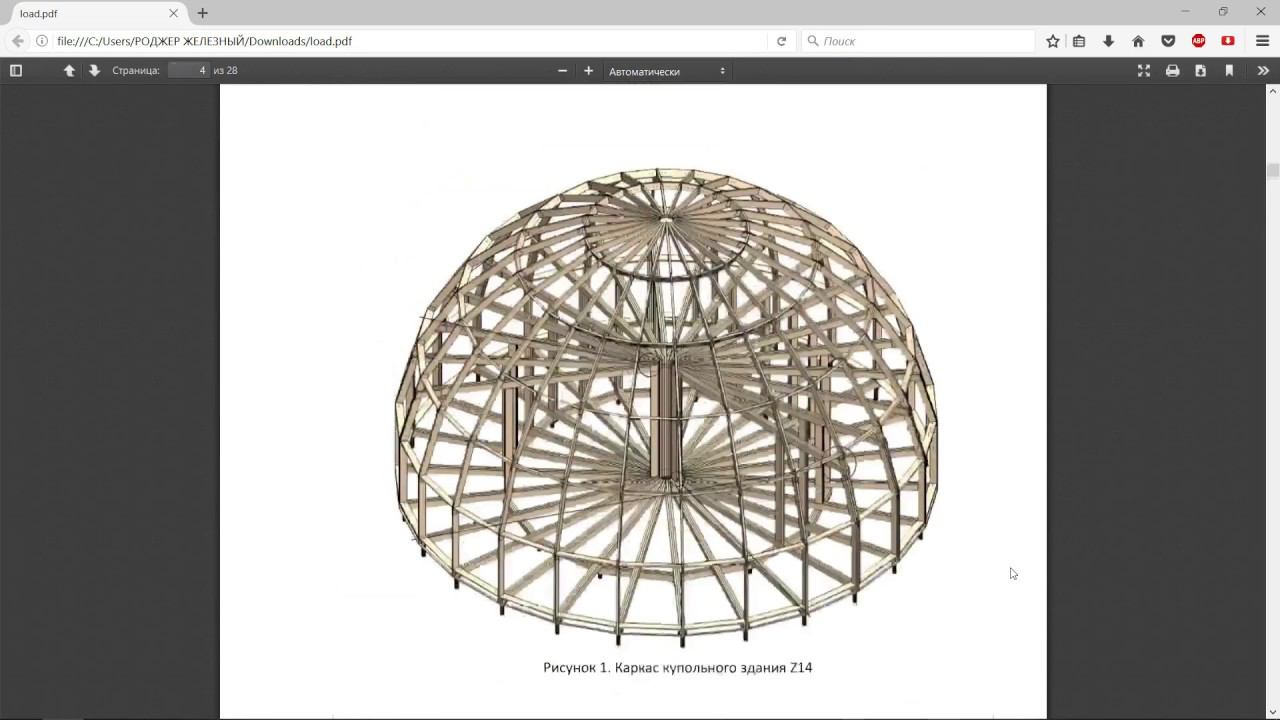Viewport: 1280px width, 720px height.
Task: Open the Pocket save button
Action: click(x=1168, y=41)
